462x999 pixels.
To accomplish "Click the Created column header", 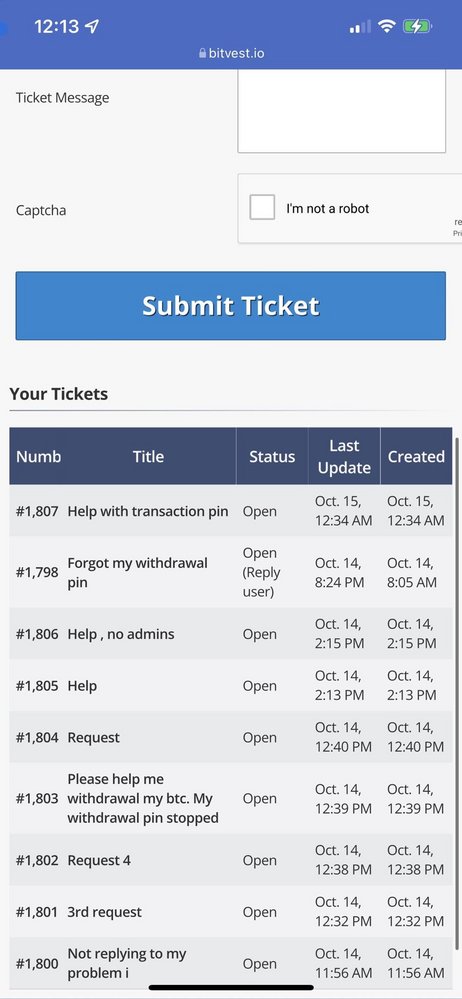I will [x=416, y=456].
